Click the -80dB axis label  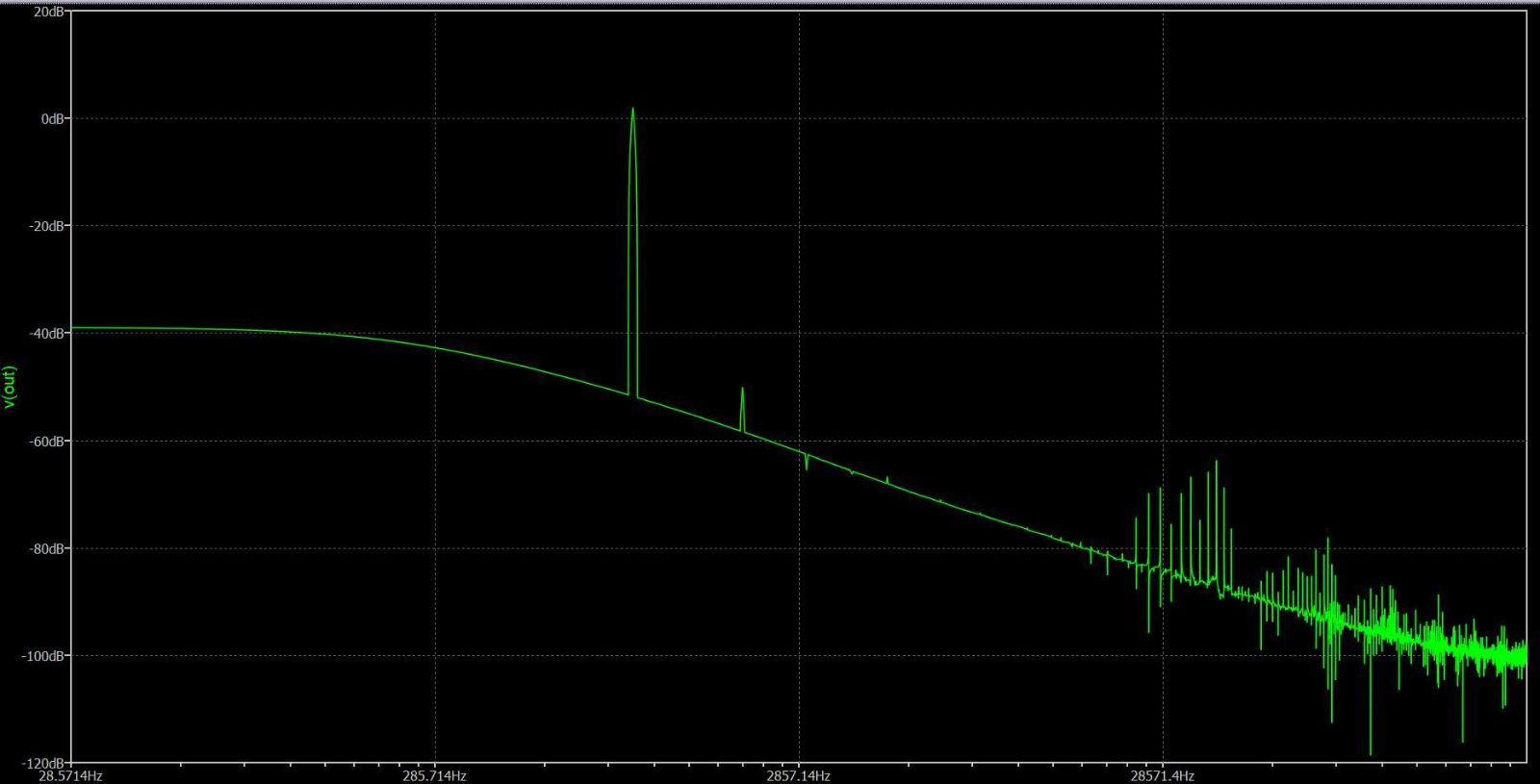(x=46, y=549)
